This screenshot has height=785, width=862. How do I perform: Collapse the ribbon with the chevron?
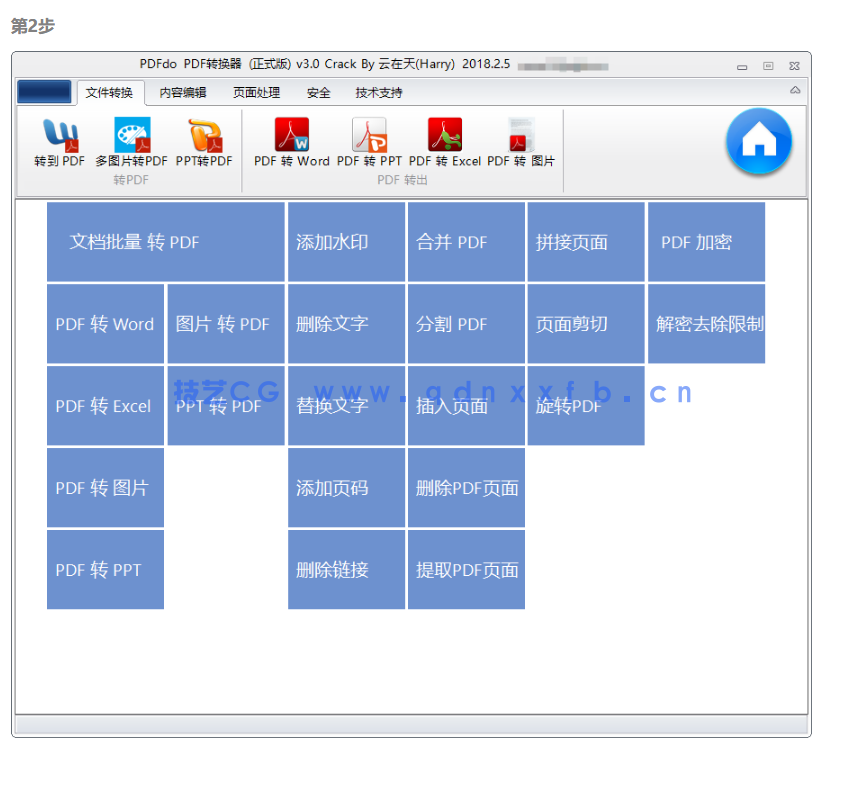click(795, 90)
